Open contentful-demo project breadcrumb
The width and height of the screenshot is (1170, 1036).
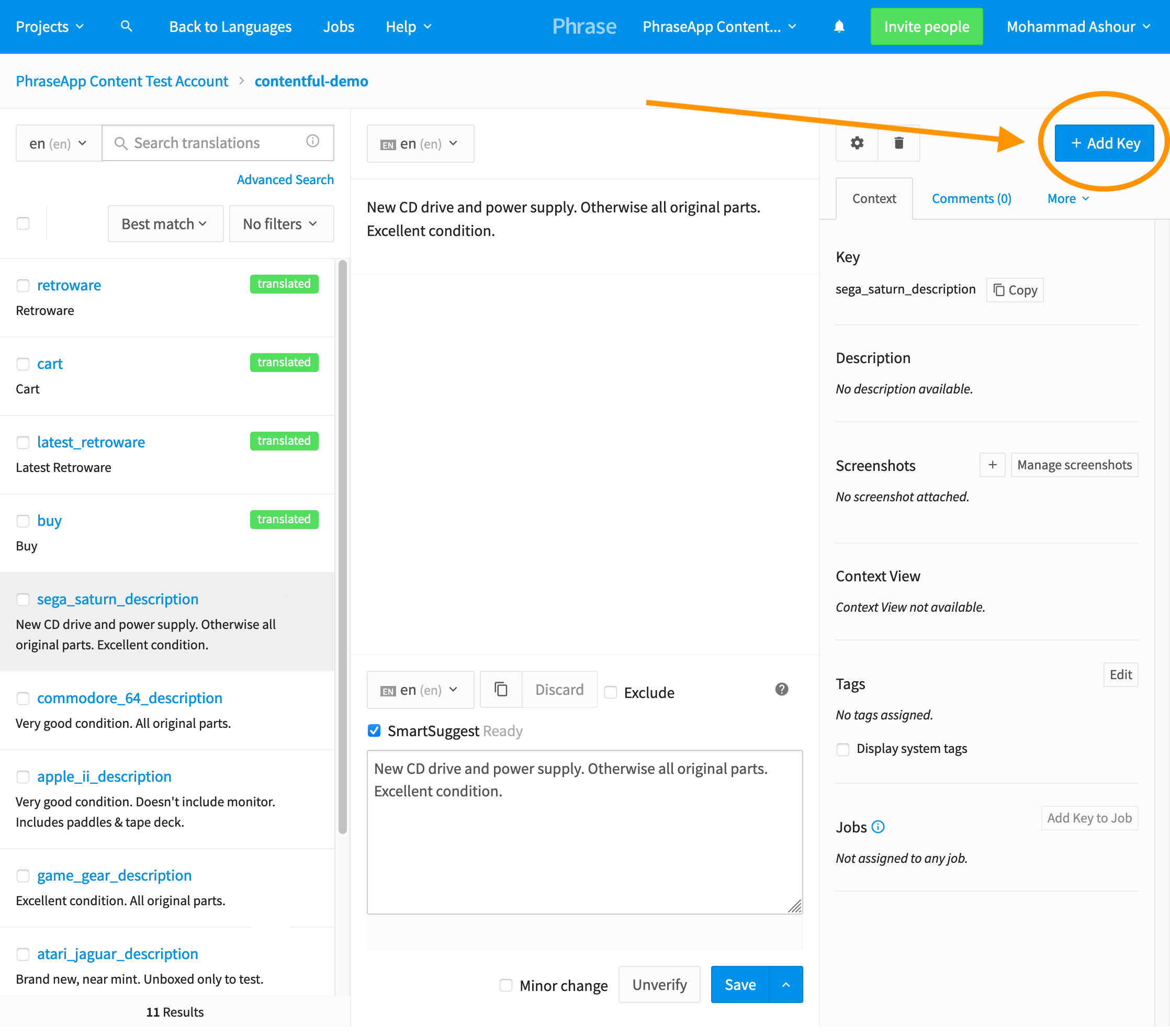click(x=311, y=81)
